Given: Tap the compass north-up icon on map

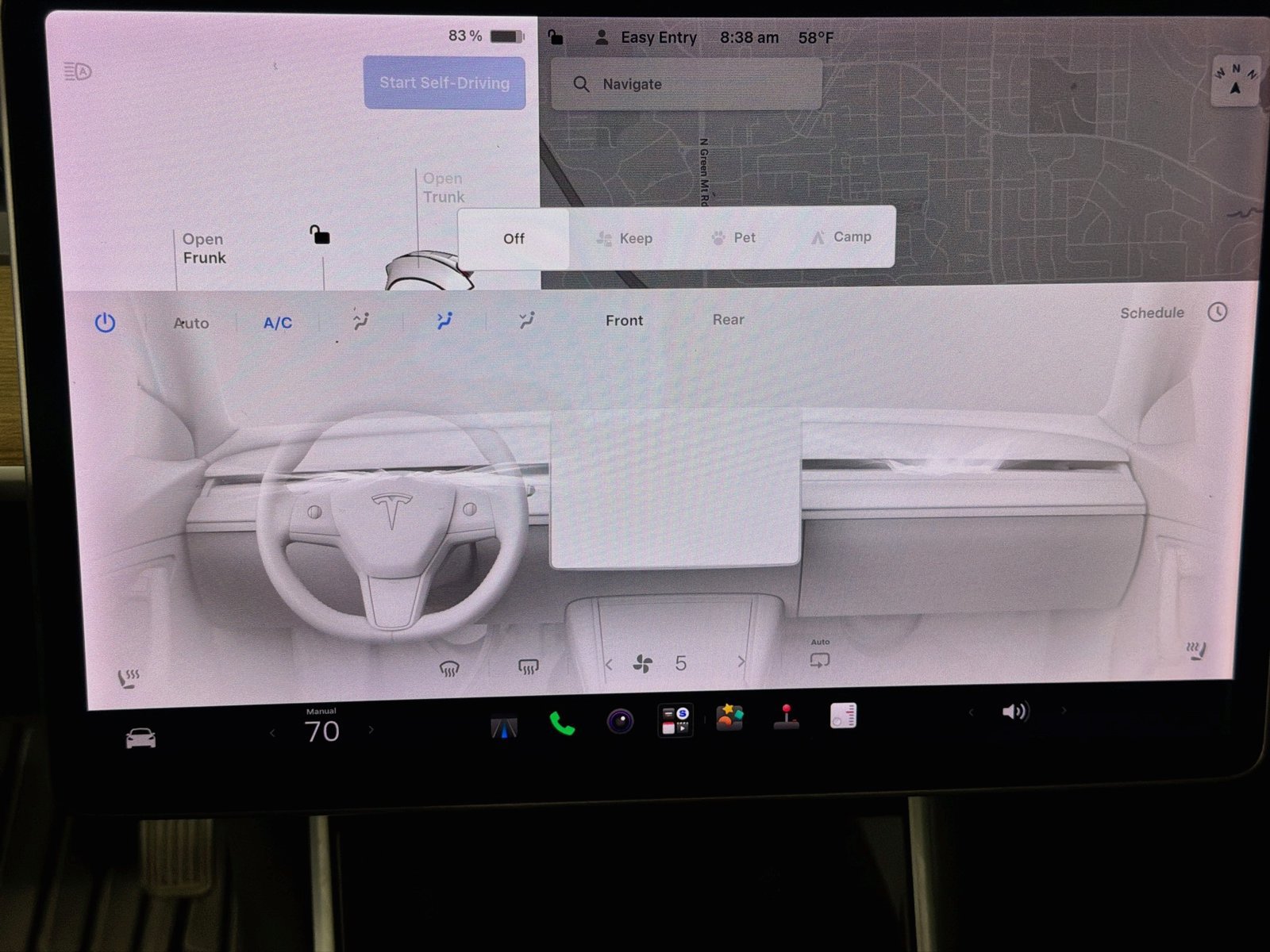Looking at the screenshot, I should [1235, 80].
